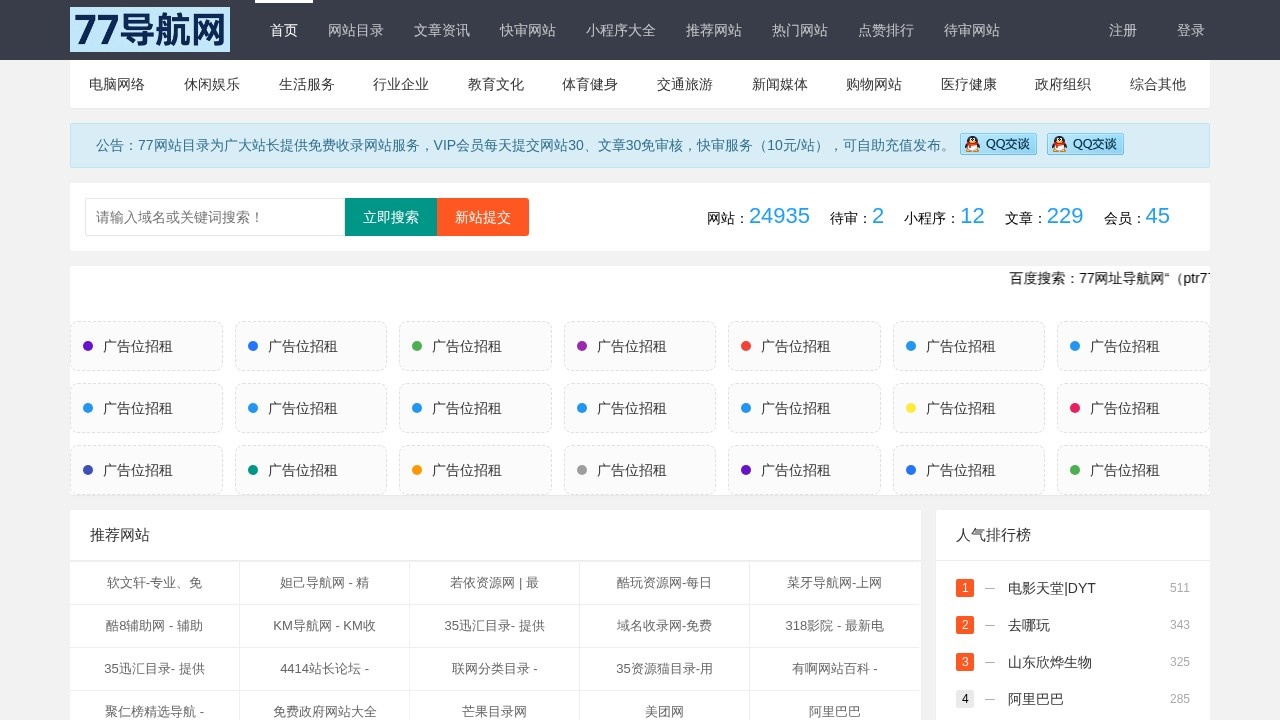This screenshot has height=720, width=1280.
Task: Open the 酷玩资源网-每日 site link
Action: [x=665, y=583]
